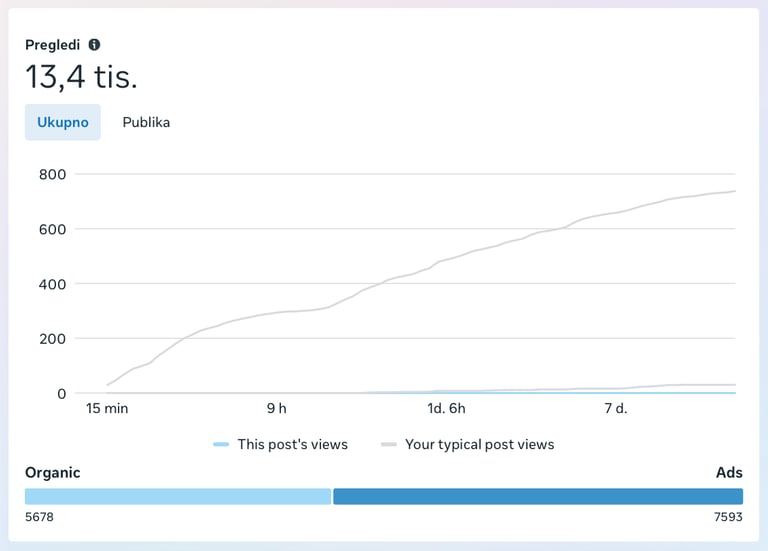
Task: Switch to the Ukupno tab
Action: pos(63,123)
